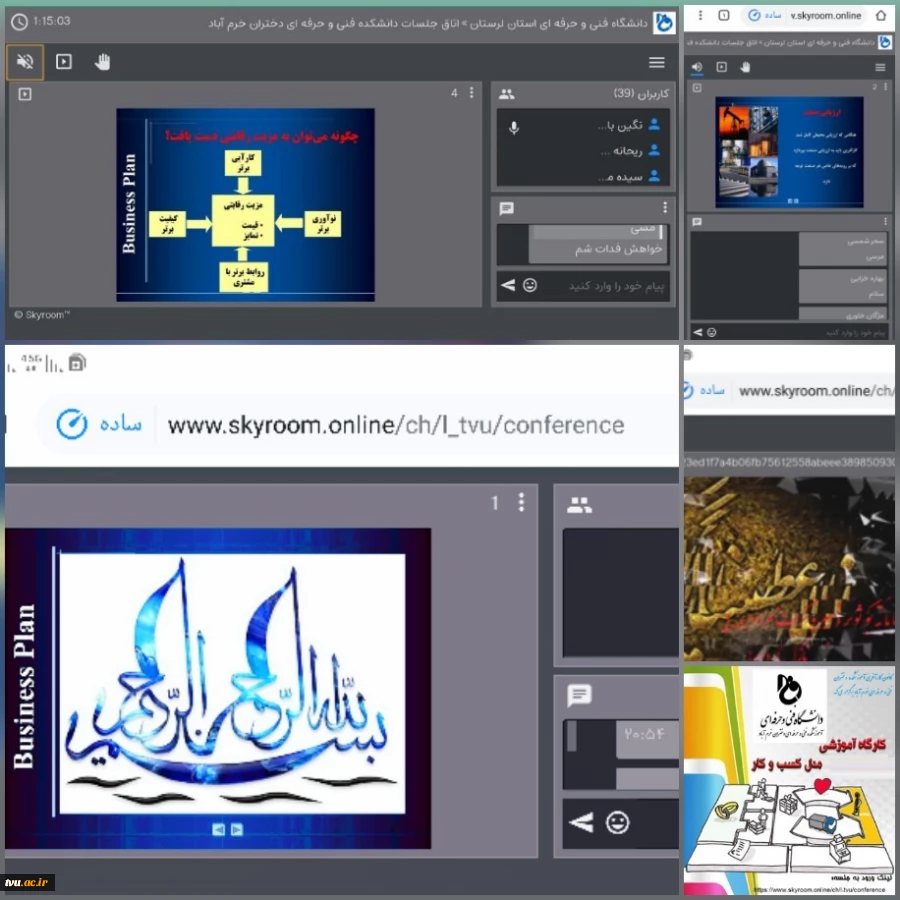
Task: Click the clock icon beside the 1:15:03 timer
Action: (19, 18)
